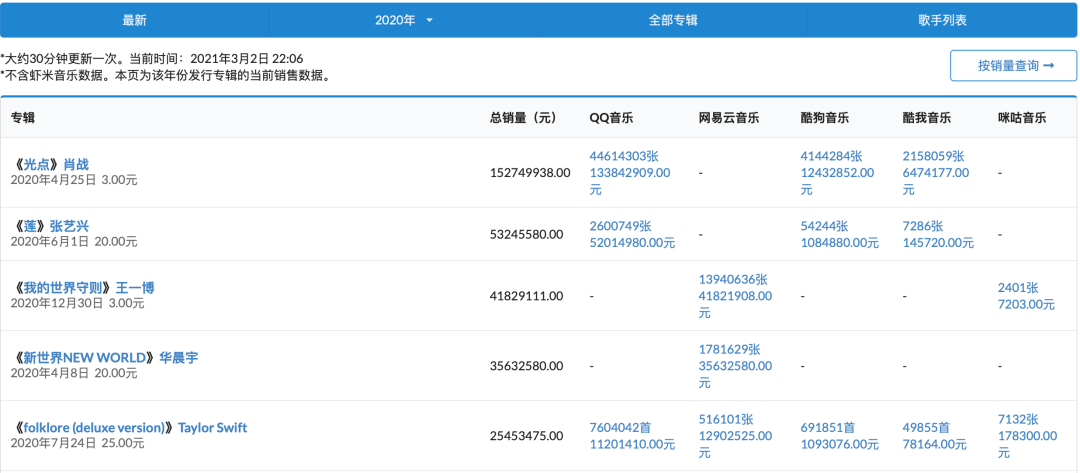Viewport: 1080px width, 473px height.
Task: Open album link 《新世界NEW WORLD》
Action: coord(84,358)
